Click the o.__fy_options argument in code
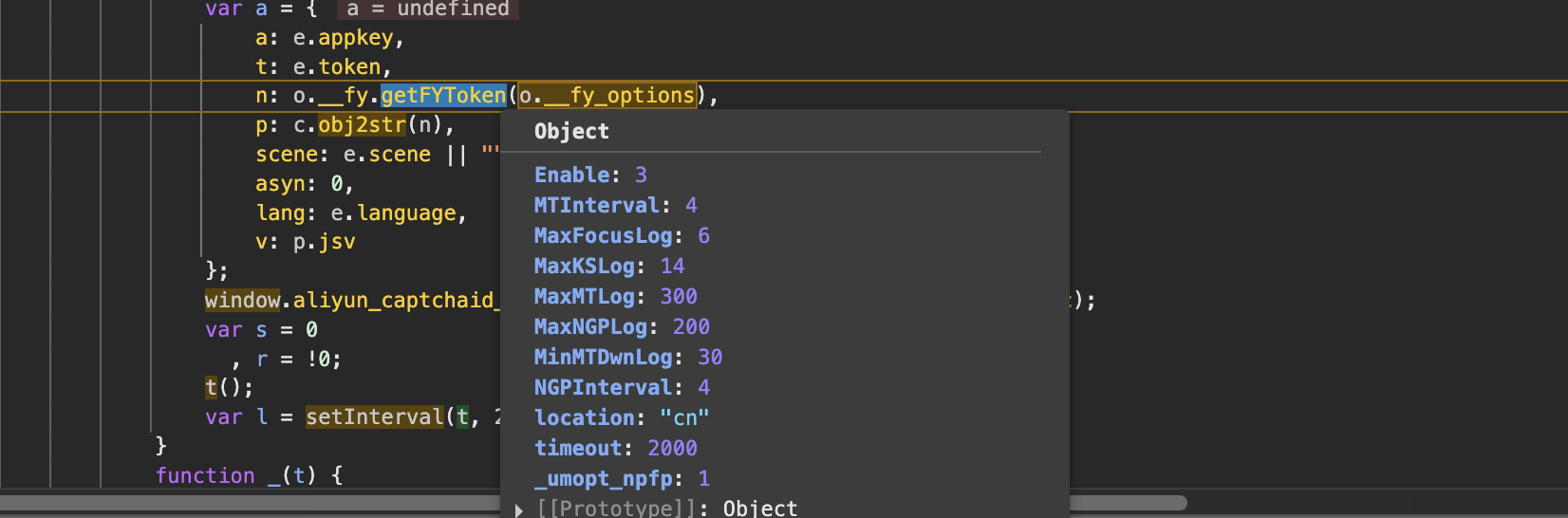Viewport: 1568px width, 518px height. pyautogui.click(x=607, y=96)
